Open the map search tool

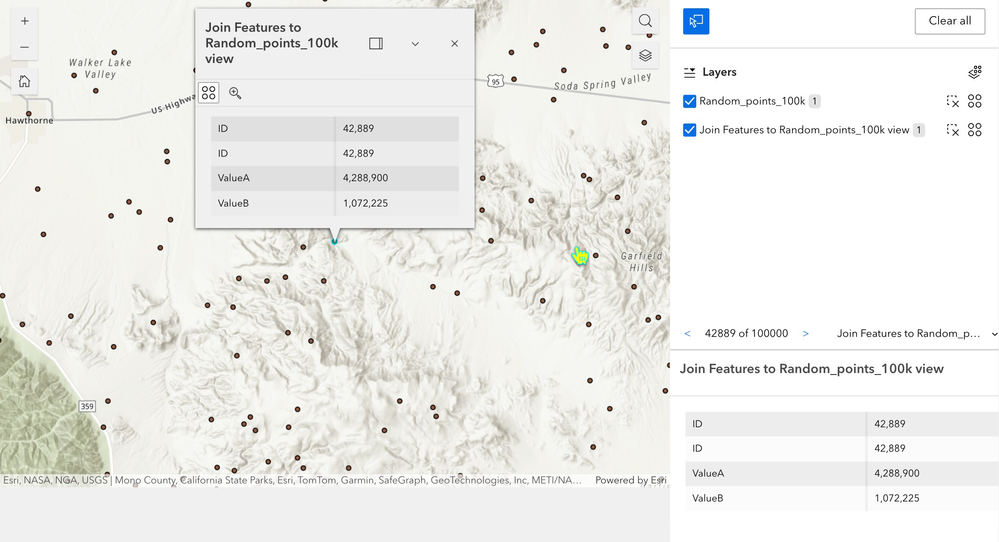[645, 21]
